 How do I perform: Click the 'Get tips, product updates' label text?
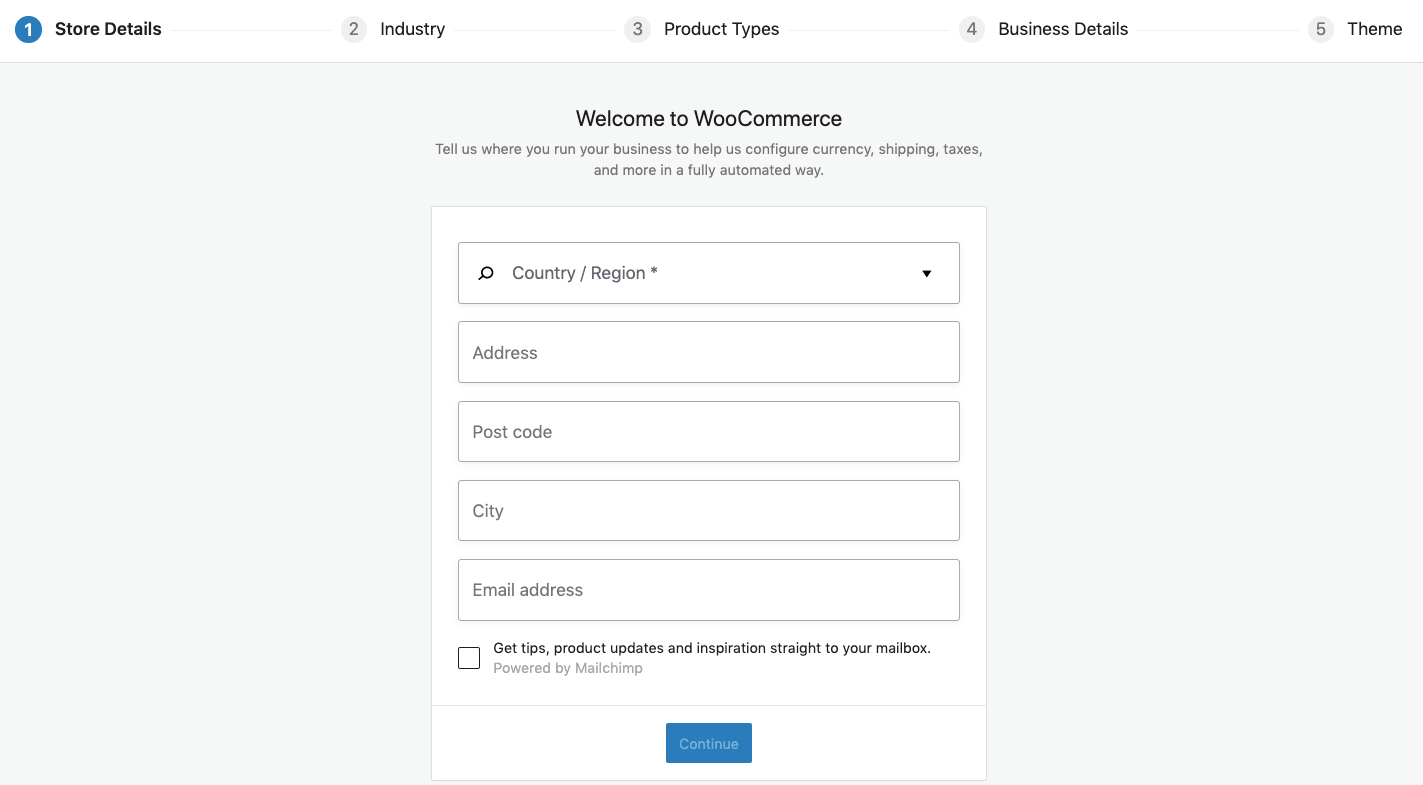712,648
